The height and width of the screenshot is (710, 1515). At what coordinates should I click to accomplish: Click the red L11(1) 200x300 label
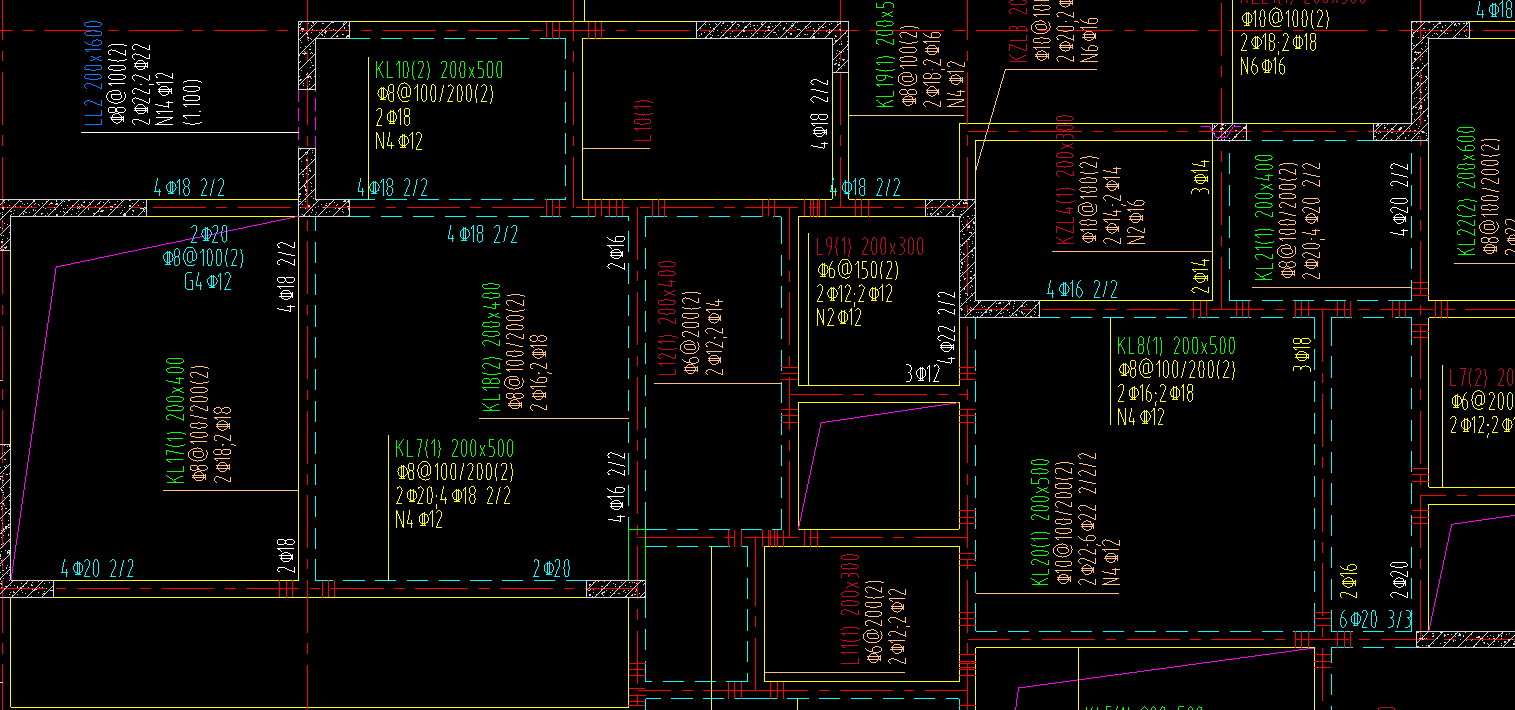pyautogui.click(x=849, y=608)
